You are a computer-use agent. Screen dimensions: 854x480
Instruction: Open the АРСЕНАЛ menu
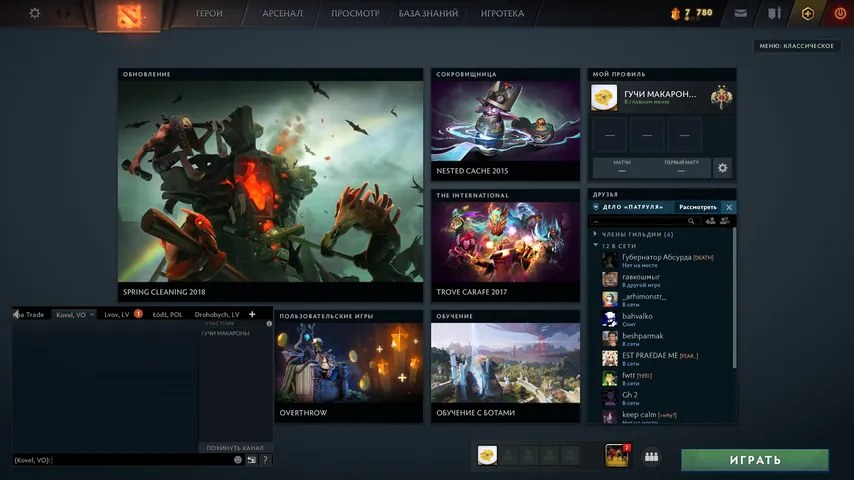[282, 14]
